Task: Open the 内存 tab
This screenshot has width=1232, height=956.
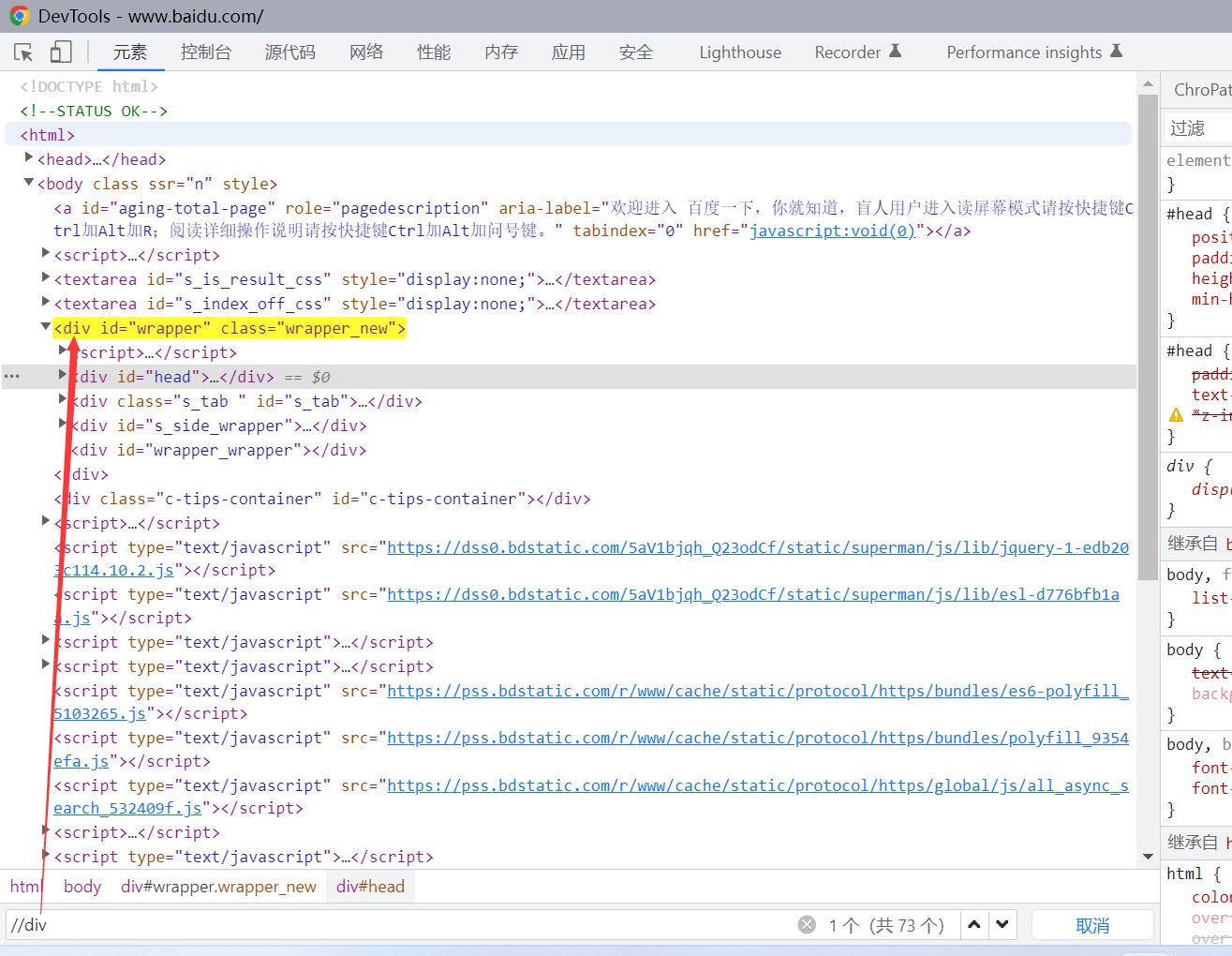Action: (x=501, y=52)
